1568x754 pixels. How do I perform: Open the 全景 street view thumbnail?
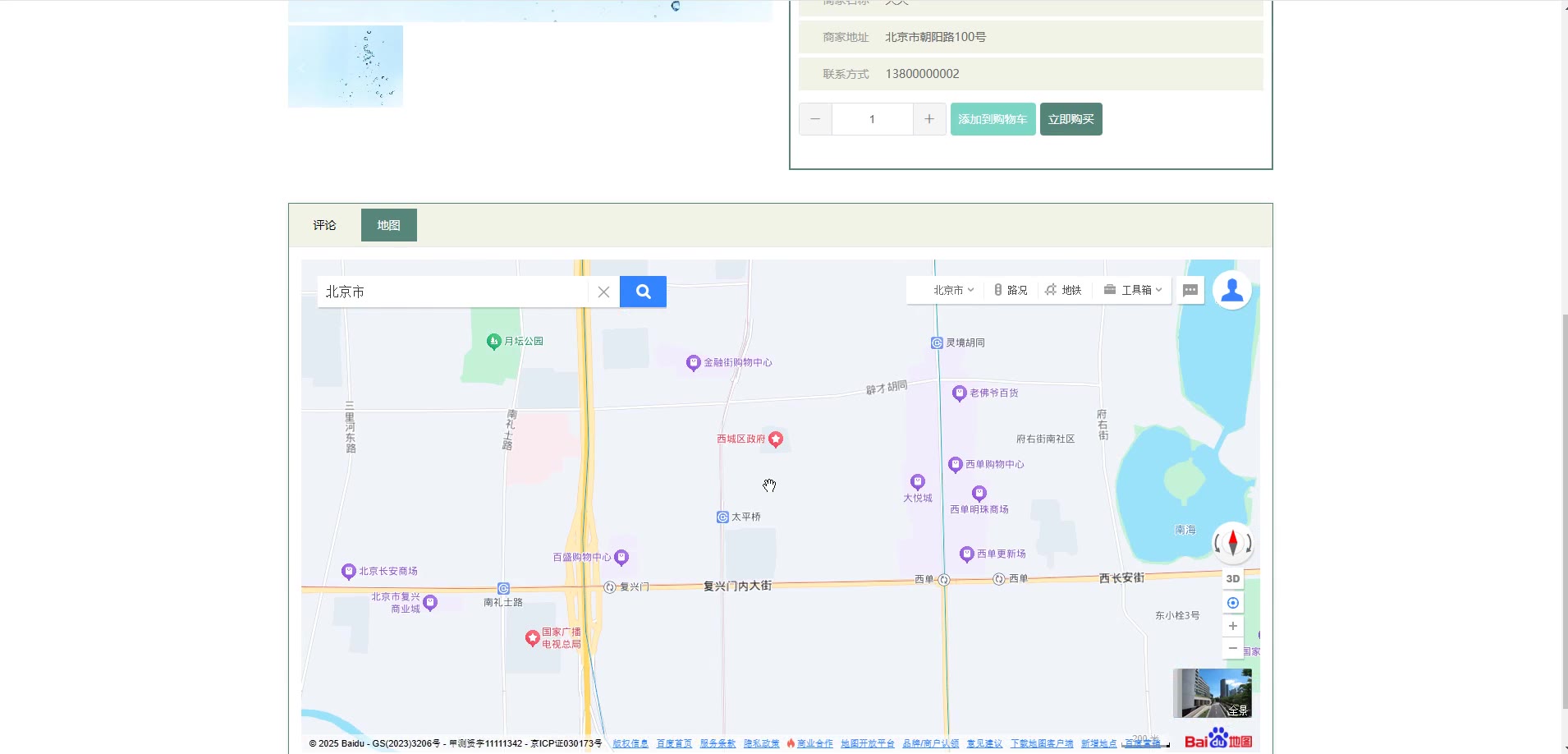(x=1213, y=693)
